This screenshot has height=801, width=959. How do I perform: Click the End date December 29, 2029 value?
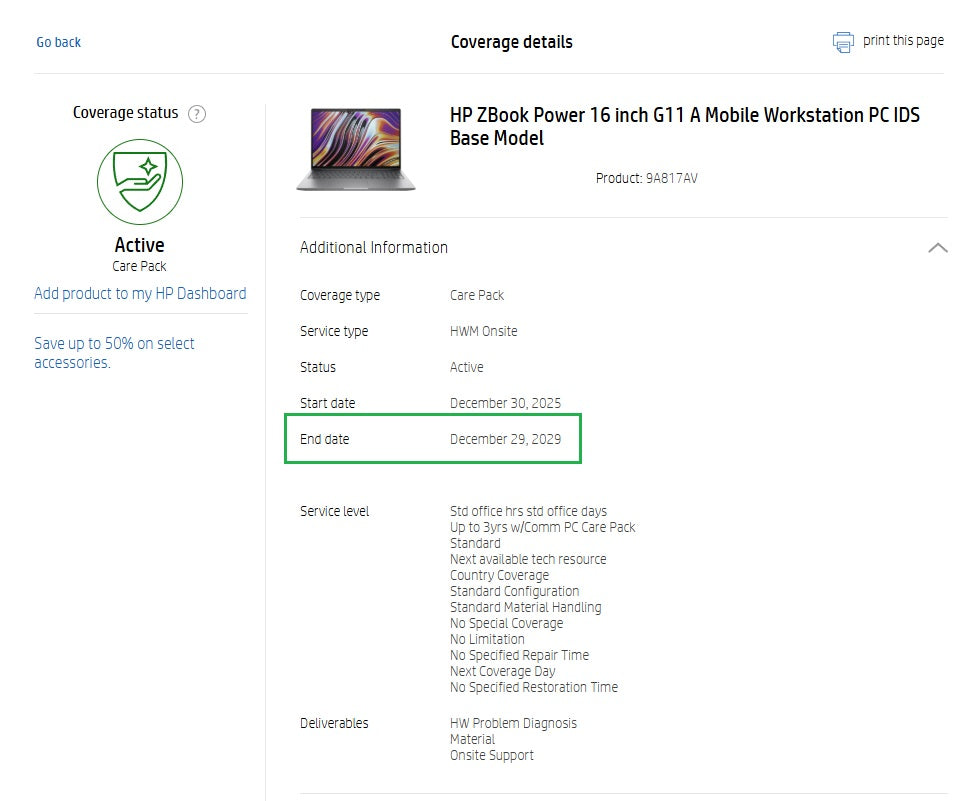[505, 439]
